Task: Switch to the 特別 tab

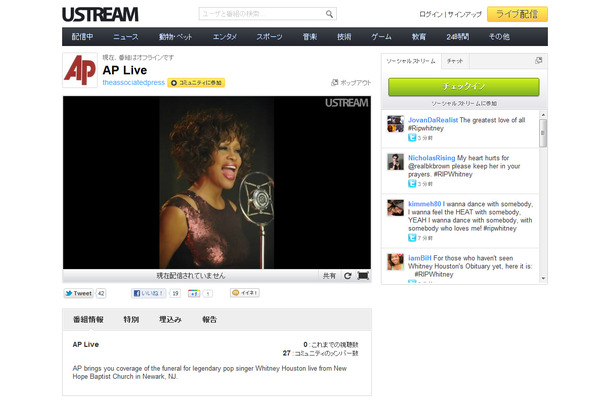Action: (131, 319)
